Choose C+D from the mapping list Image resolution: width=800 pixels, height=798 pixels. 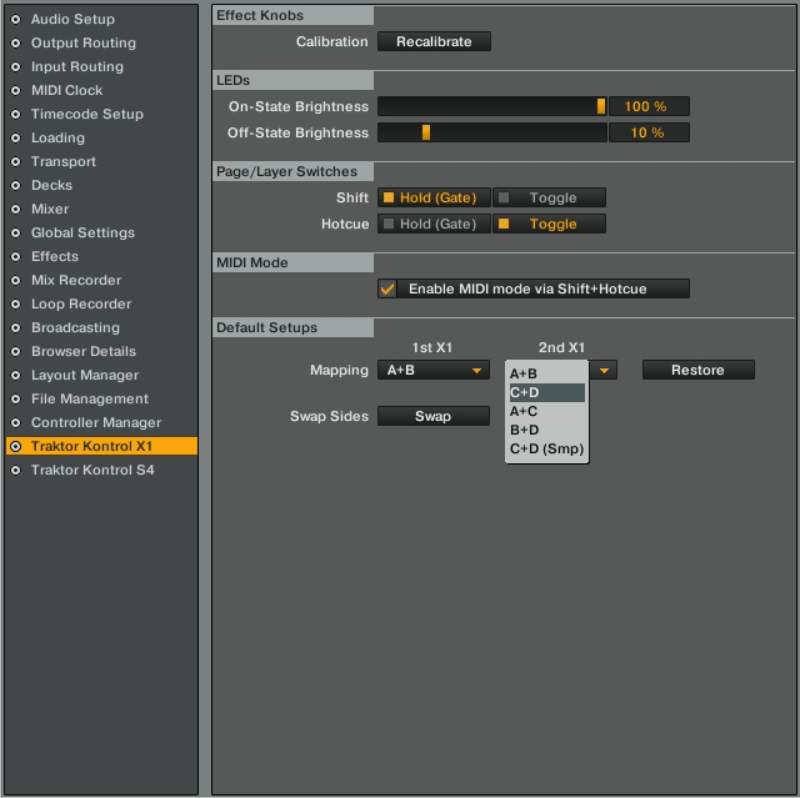point(546,392)
